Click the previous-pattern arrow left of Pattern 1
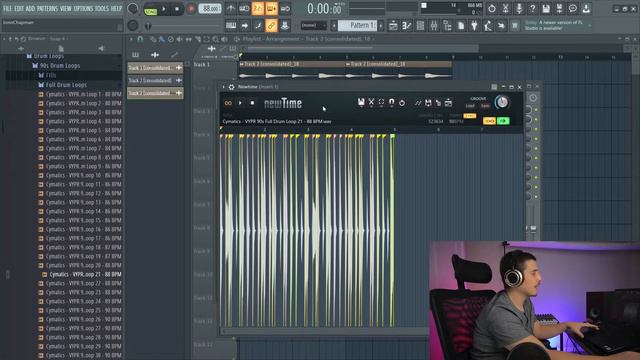 pyautogui.click(x=334, y=26)
